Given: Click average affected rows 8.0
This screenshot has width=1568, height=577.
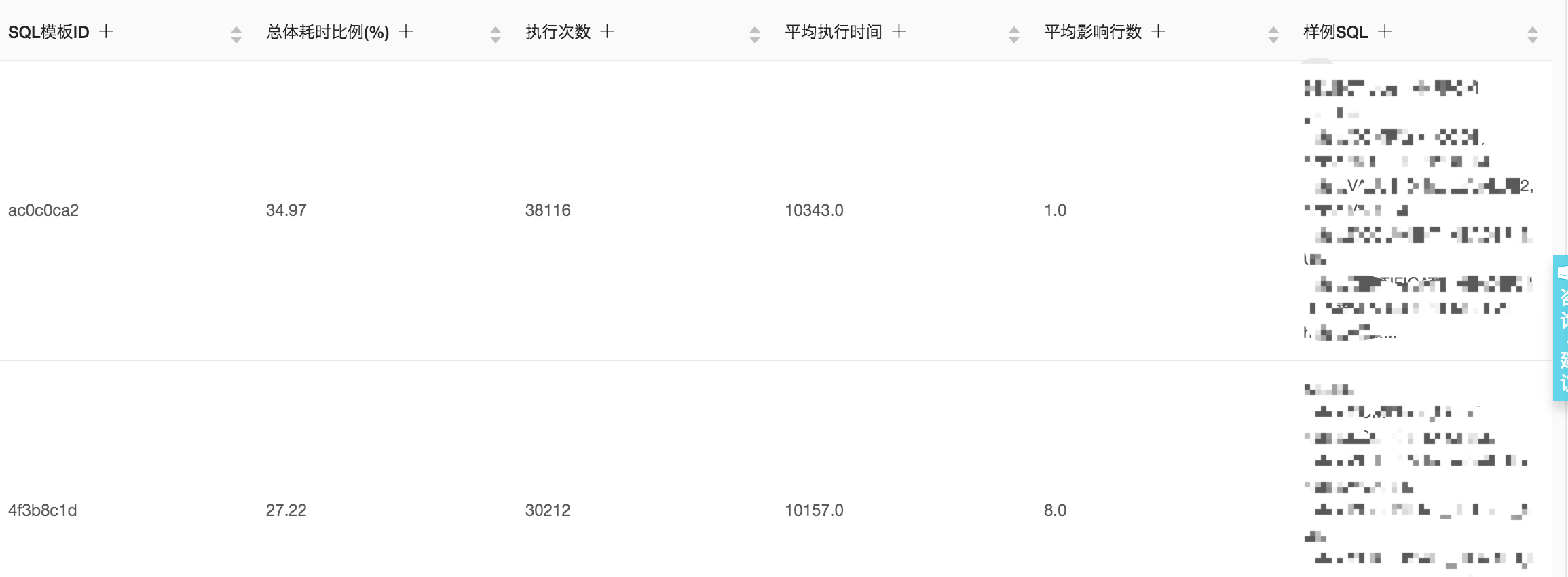Looking at the screenshot, I should (1056, 510).
